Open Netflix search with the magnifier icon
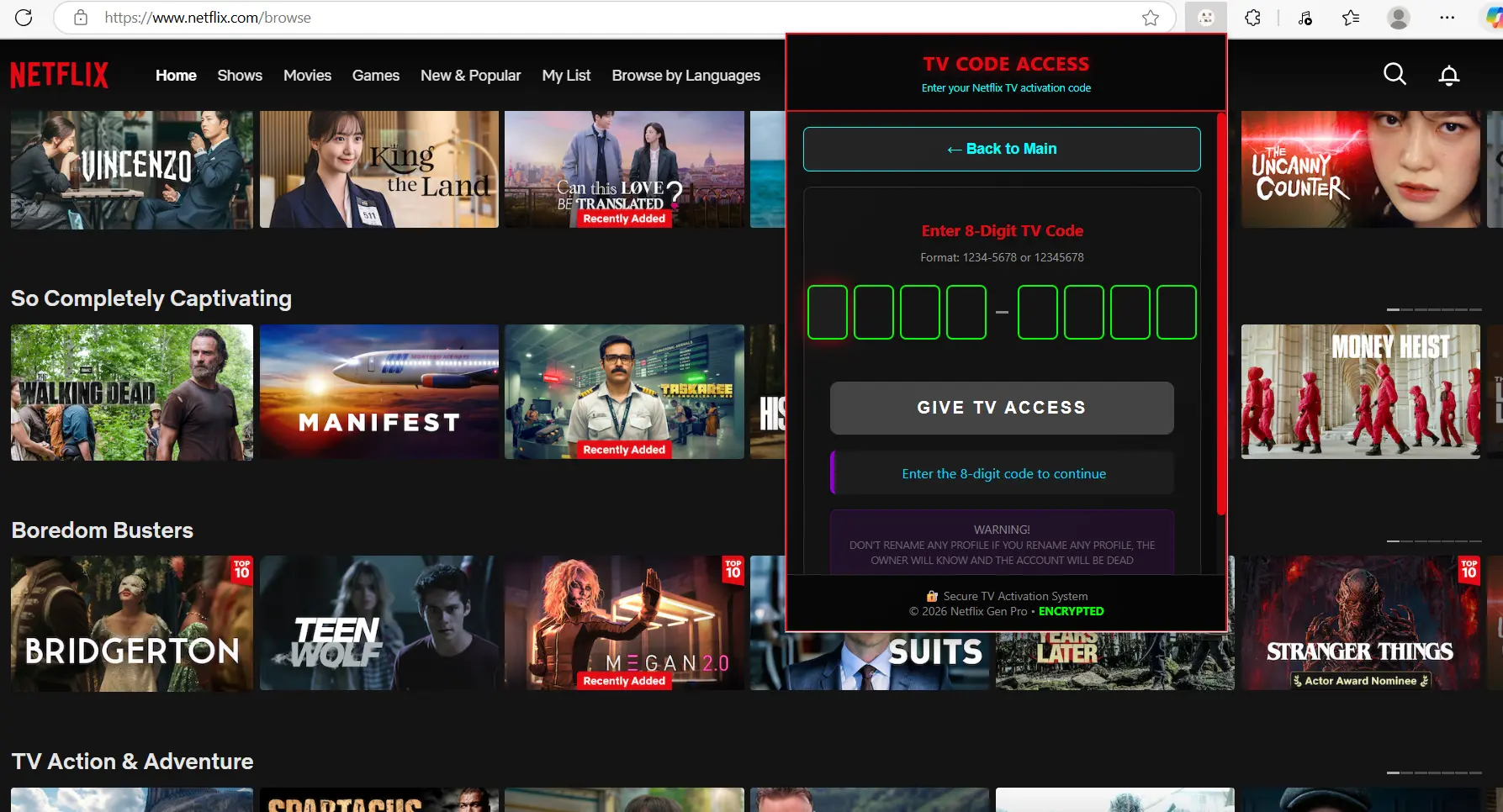Image resolution: width=1503 pixels, height=812 pixels. [1395, 75]
